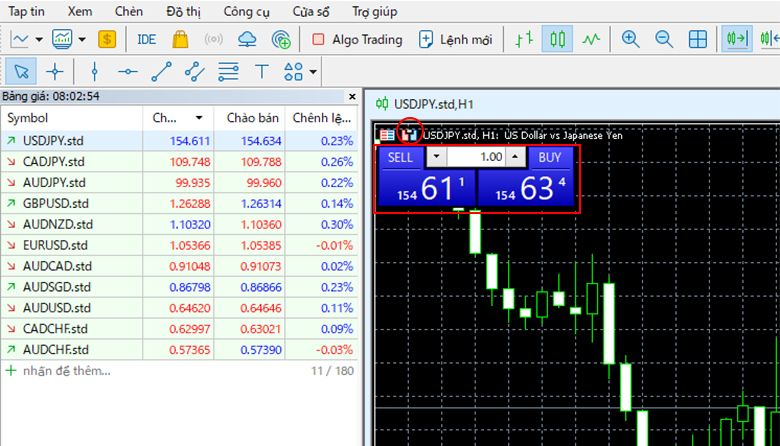Select the CADJPY.std symbol
This screenshot has width=780, height=446.
click(x=54, y=162)
